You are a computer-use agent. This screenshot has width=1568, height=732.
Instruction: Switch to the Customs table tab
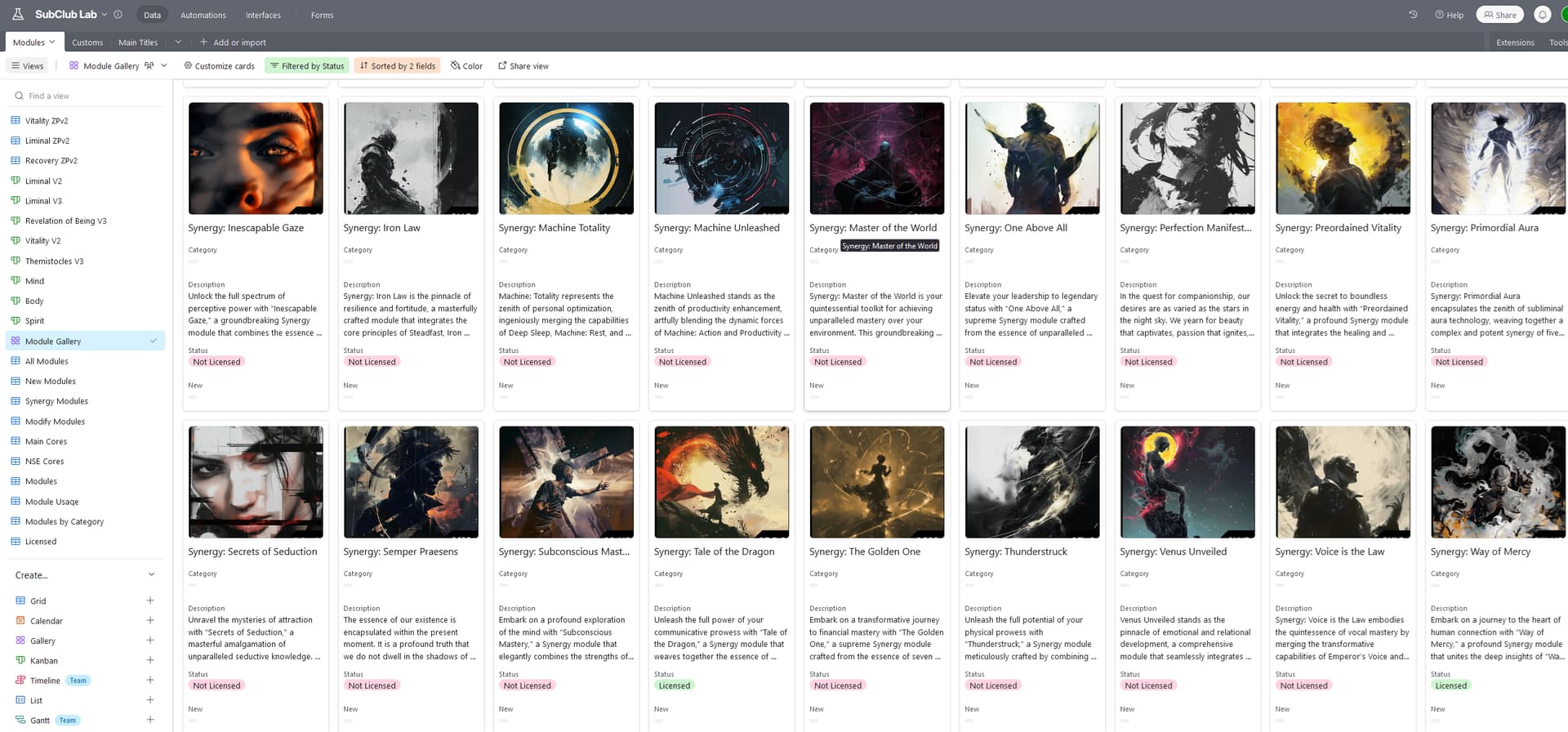click(x=87, y=42)
